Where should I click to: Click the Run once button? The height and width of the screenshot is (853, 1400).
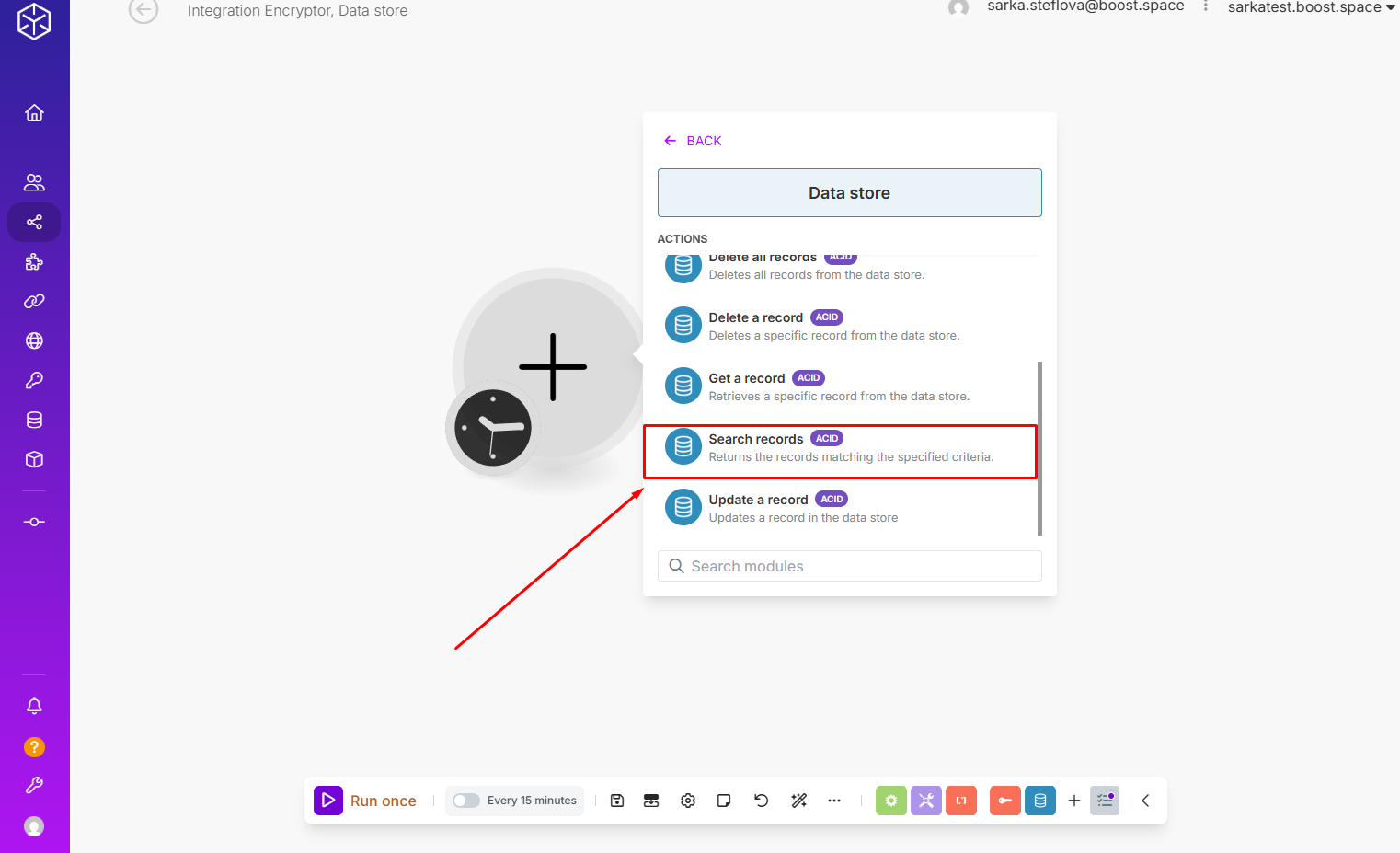[x=366, y=801]
